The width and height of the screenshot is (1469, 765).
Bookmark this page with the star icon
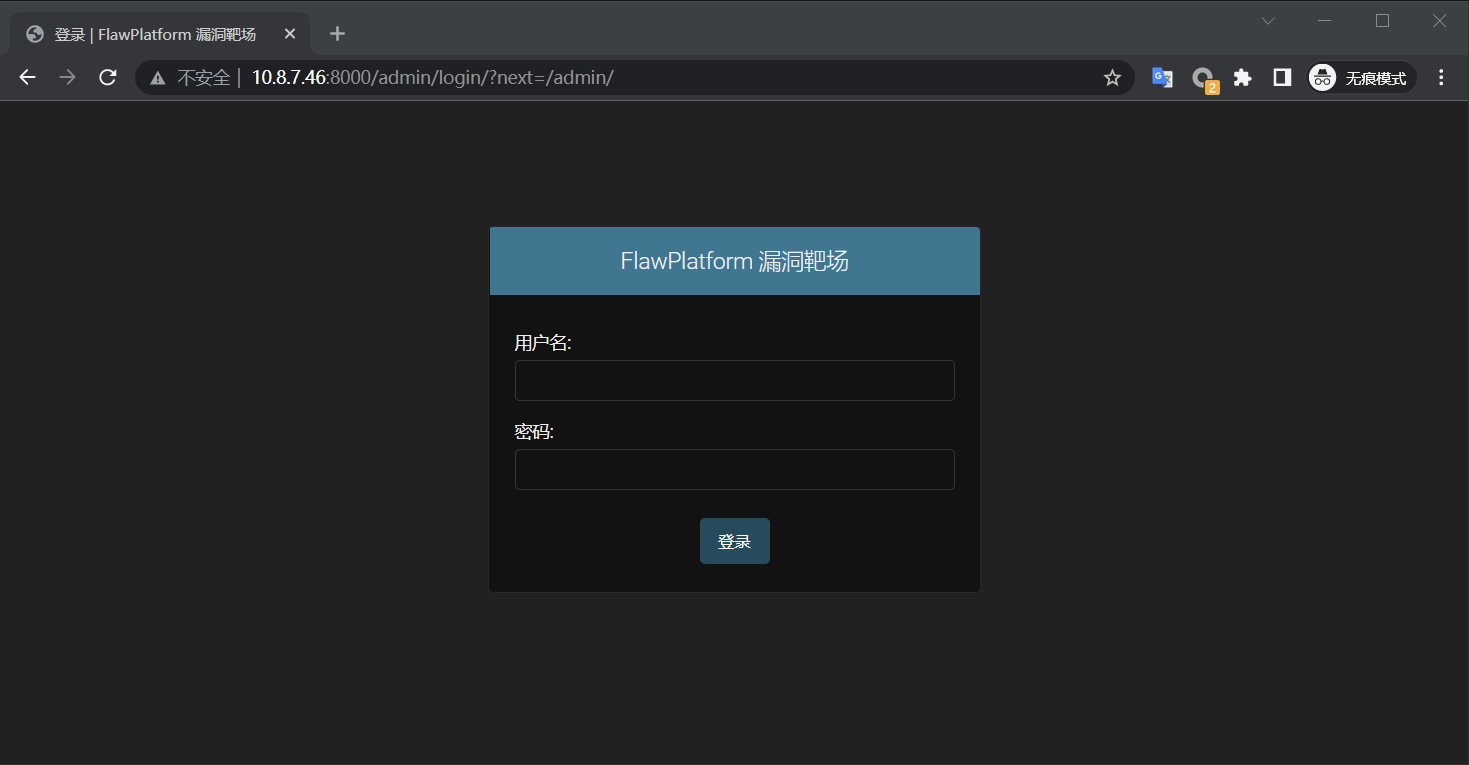(1112, 78)
